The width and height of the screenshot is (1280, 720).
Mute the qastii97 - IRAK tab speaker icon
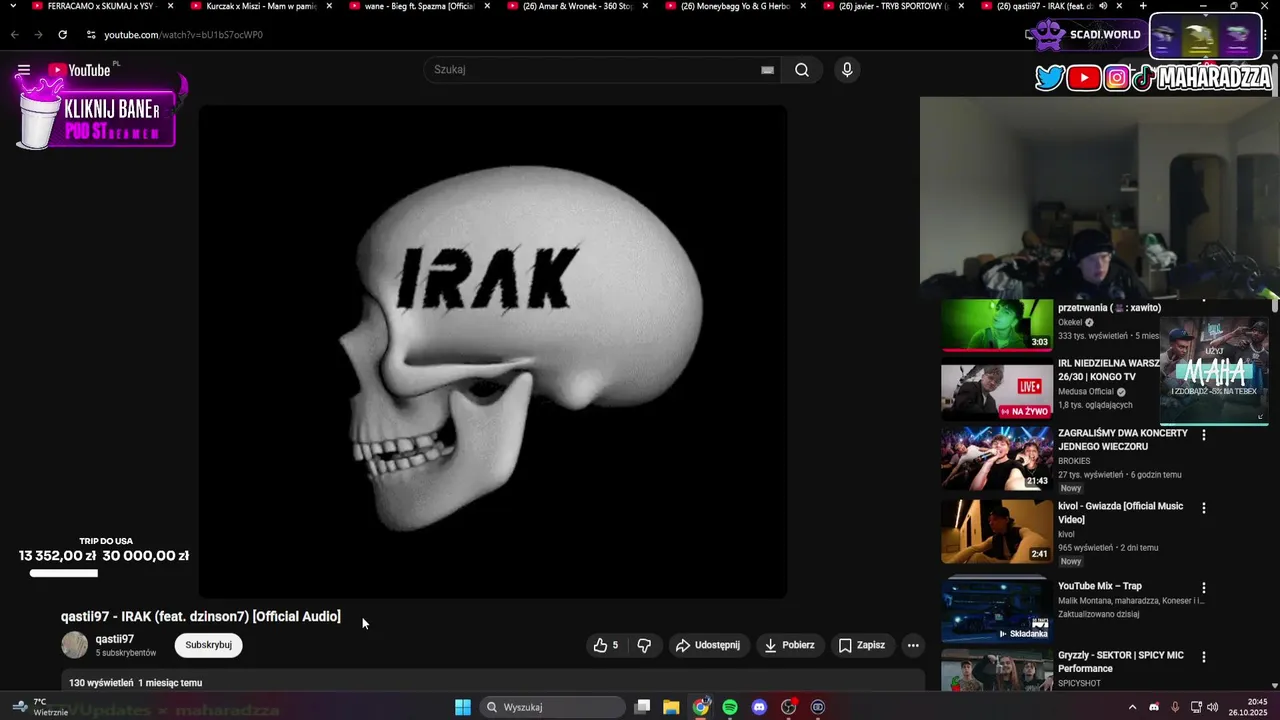(1103, 6)
